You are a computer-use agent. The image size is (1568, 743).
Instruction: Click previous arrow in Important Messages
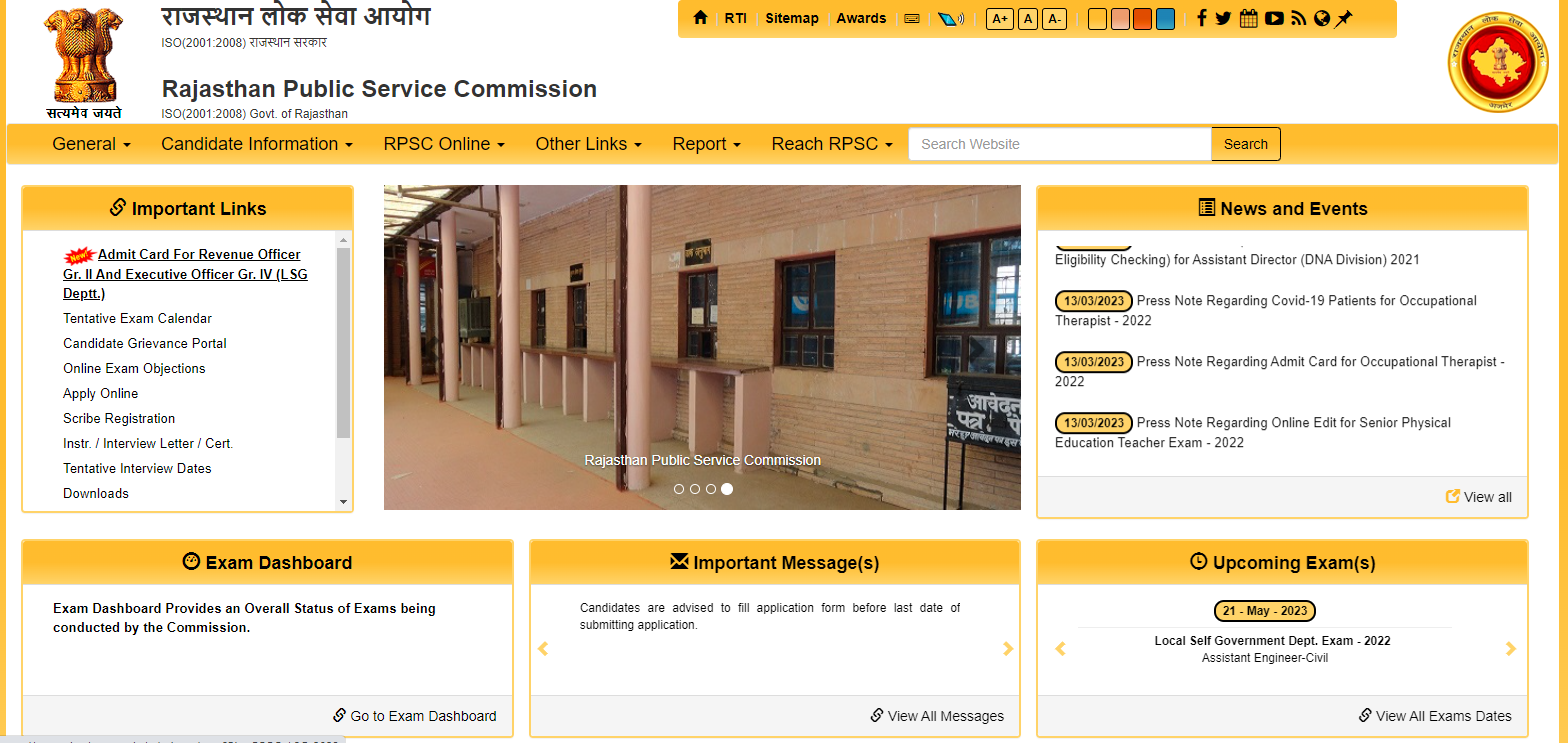(x=543, y=649)
